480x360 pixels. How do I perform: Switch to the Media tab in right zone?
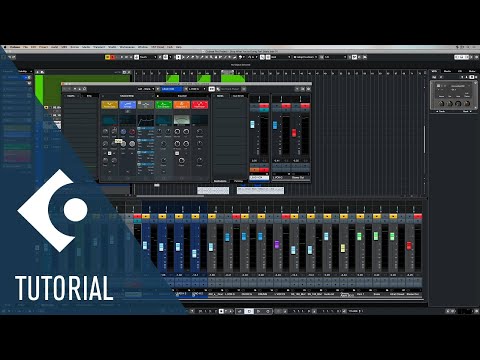click(447, 71)
